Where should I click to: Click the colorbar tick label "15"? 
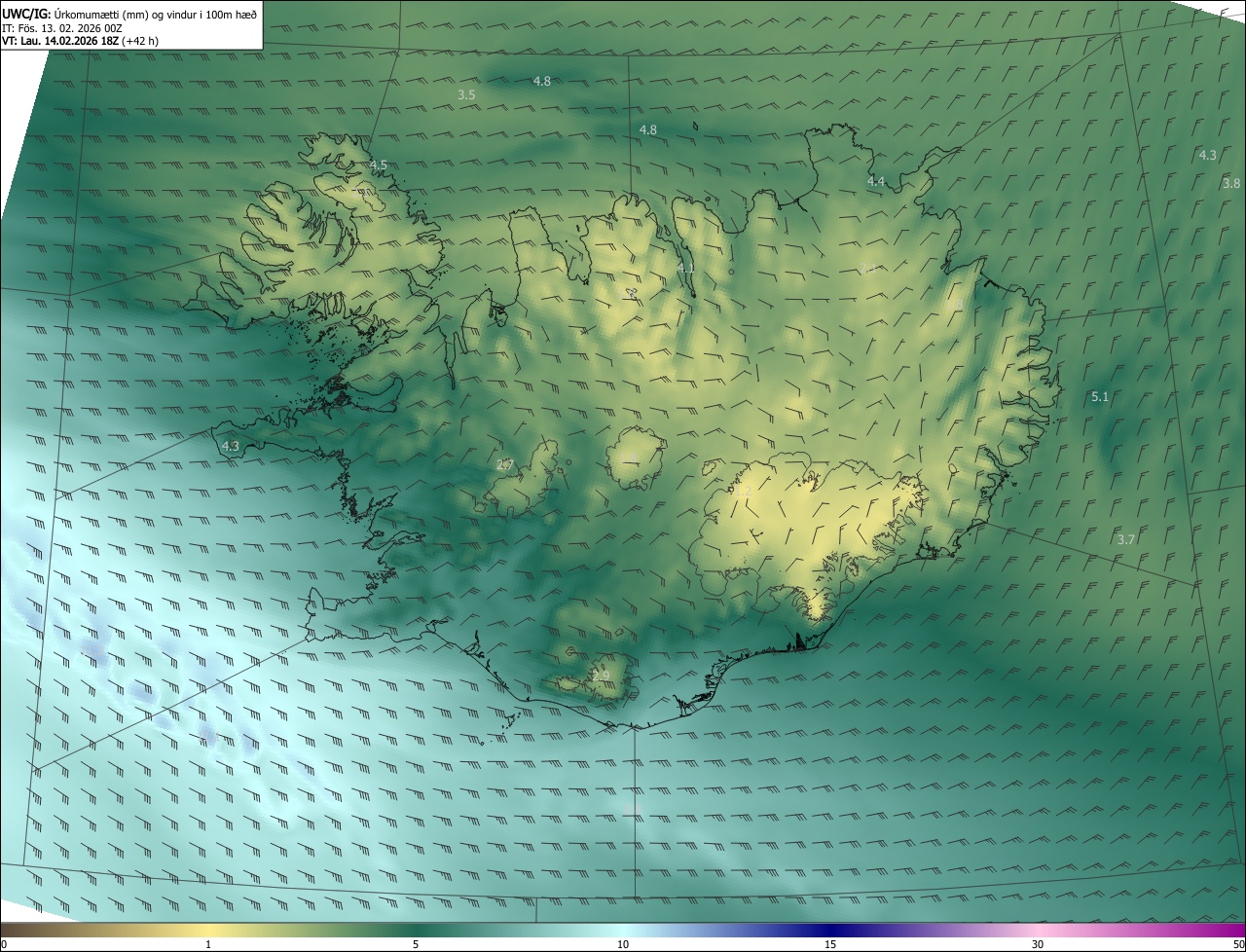[x=830, y=944]
